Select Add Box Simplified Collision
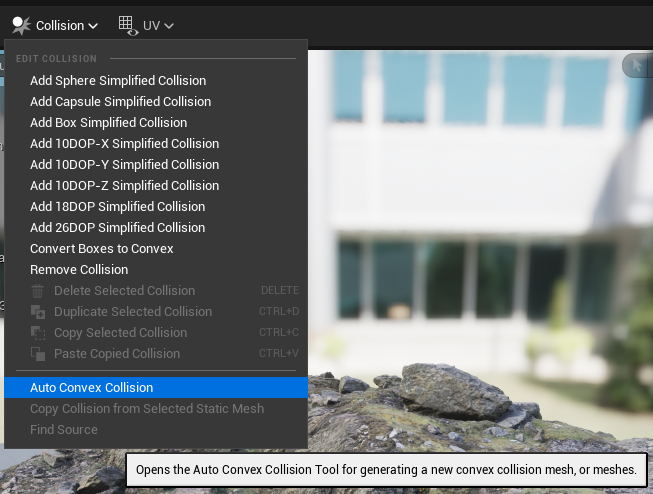The image size is (653, 494). tap(156, 122)
